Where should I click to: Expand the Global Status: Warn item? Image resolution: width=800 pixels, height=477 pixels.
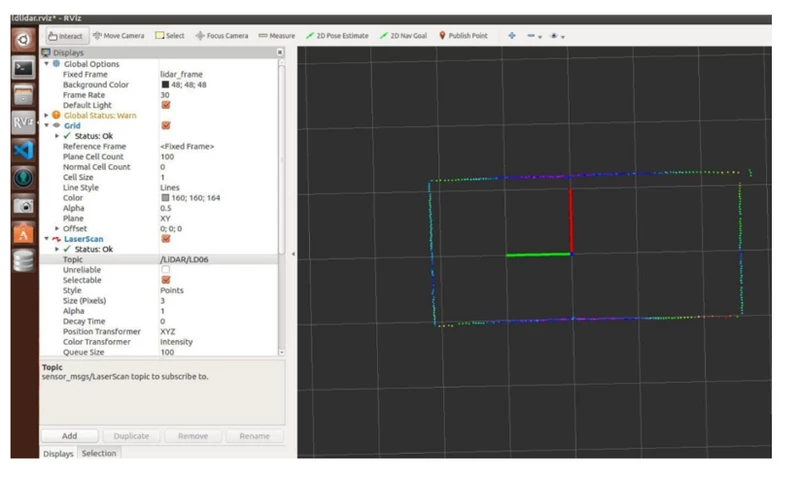[x=47, y=116]
